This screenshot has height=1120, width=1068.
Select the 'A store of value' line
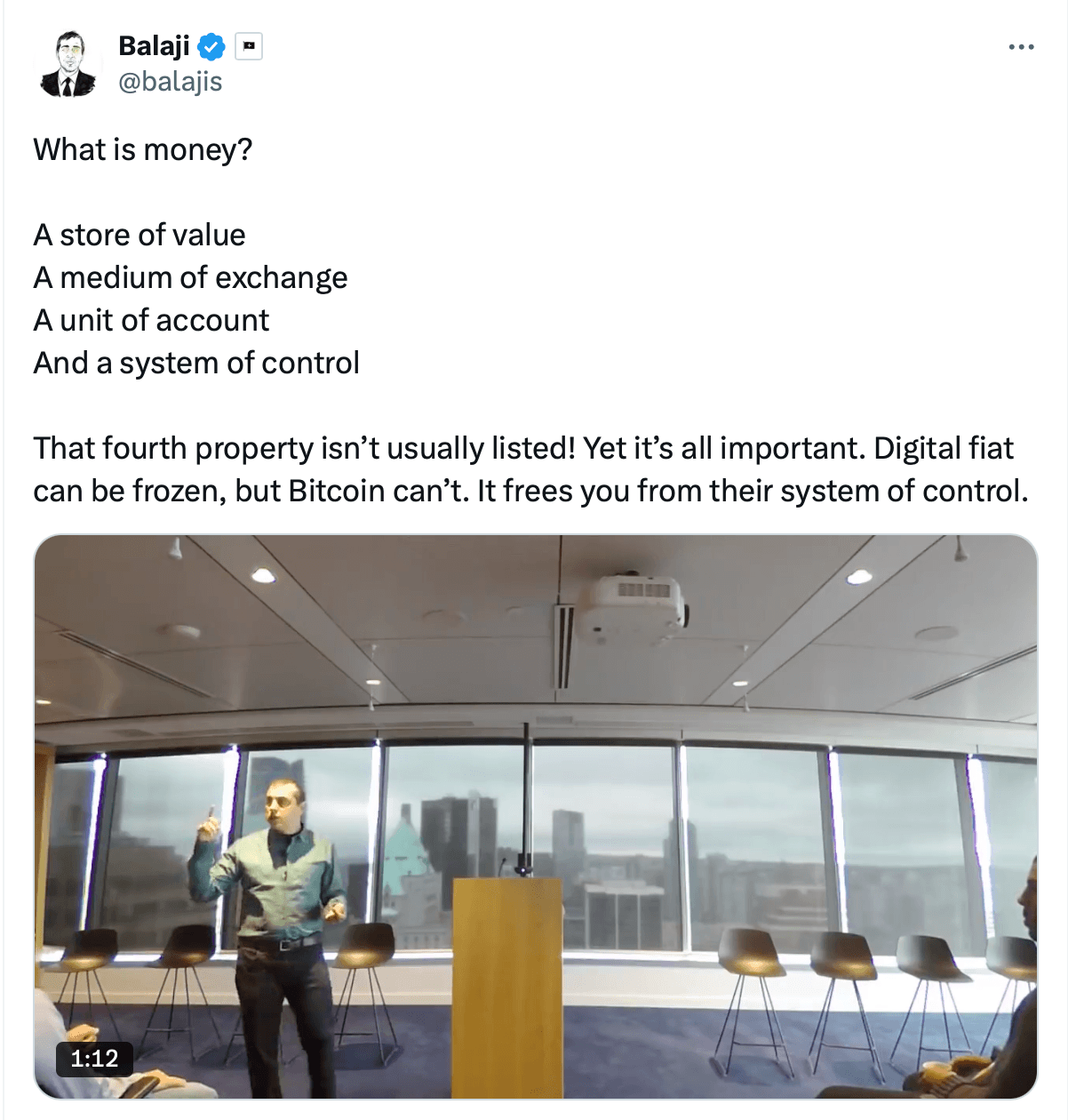(139, 235)
